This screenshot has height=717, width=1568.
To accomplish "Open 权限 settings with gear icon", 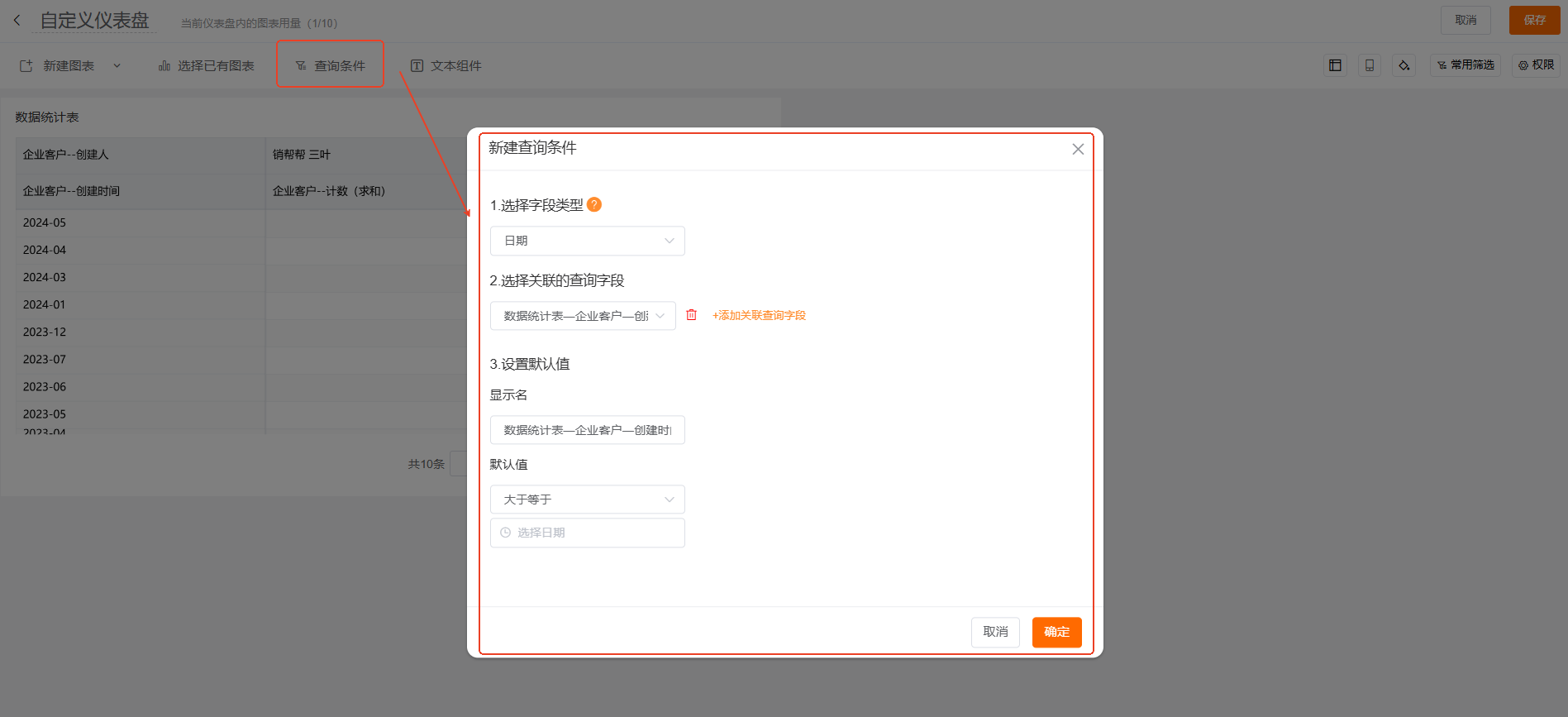I will pos(1536,65).
